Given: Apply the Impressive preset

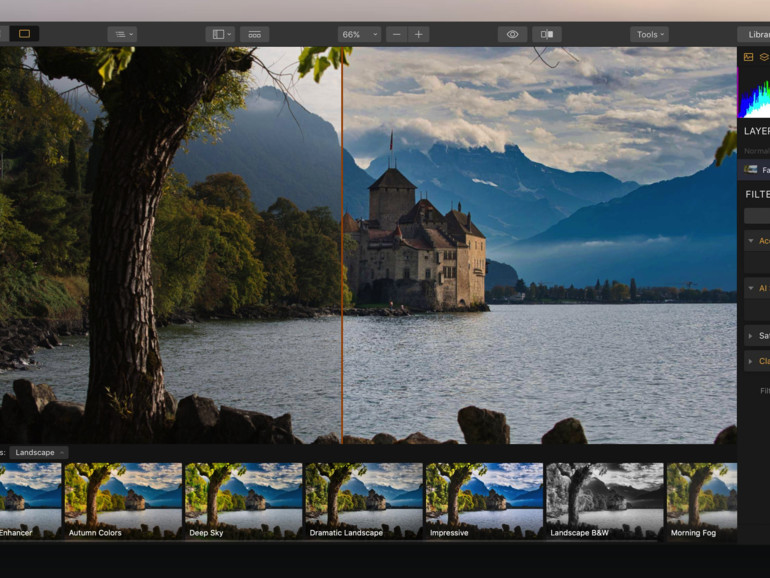Looking at the screenshot, I should click(x=484, y=501).
